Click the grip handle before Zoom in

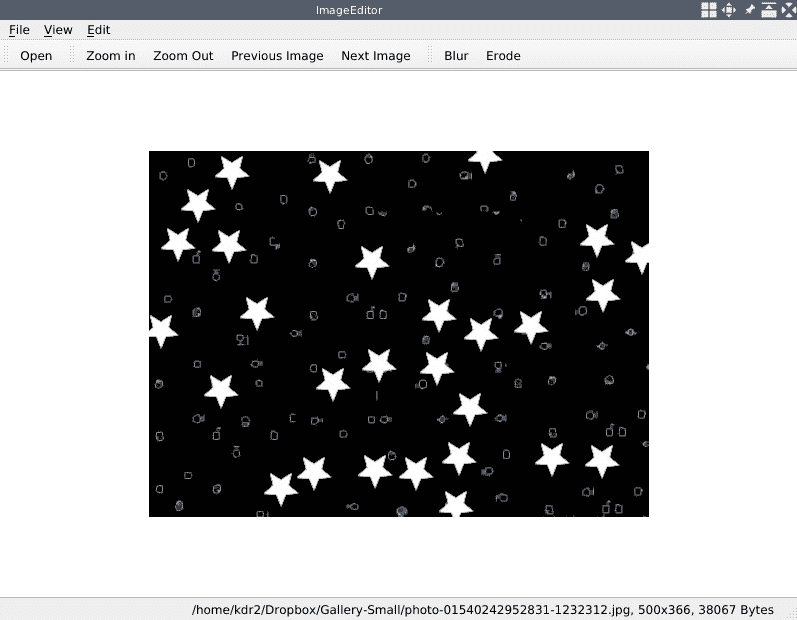pos(73,56)
